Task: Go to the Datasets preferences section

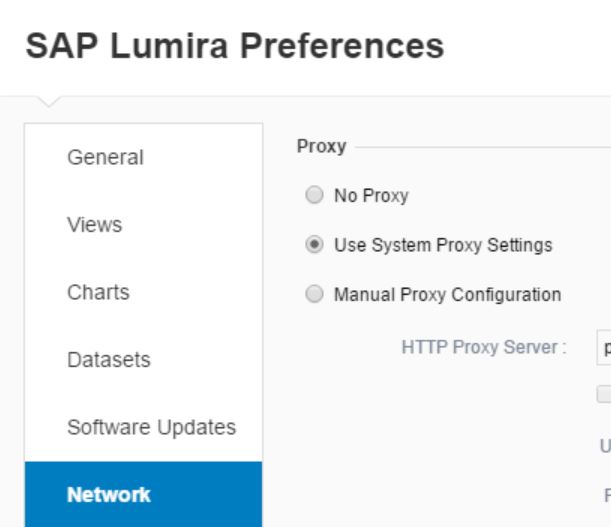Action: 143,360
